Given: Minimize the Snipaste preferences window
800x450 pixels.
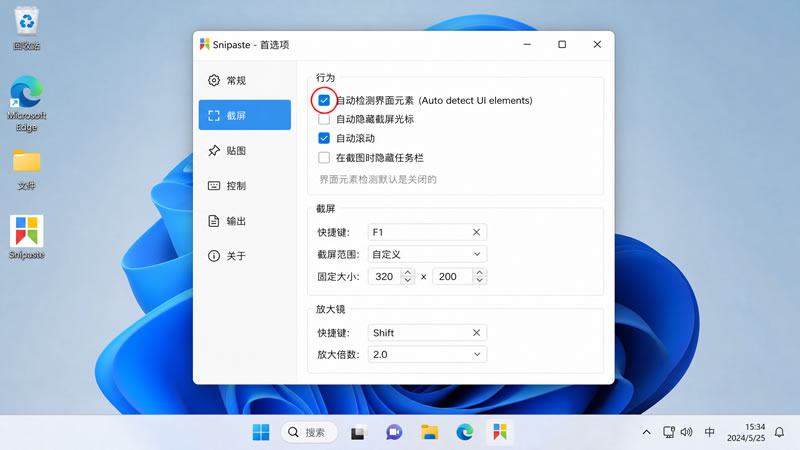Looking at the screenshot, I should tap(527, 44).
